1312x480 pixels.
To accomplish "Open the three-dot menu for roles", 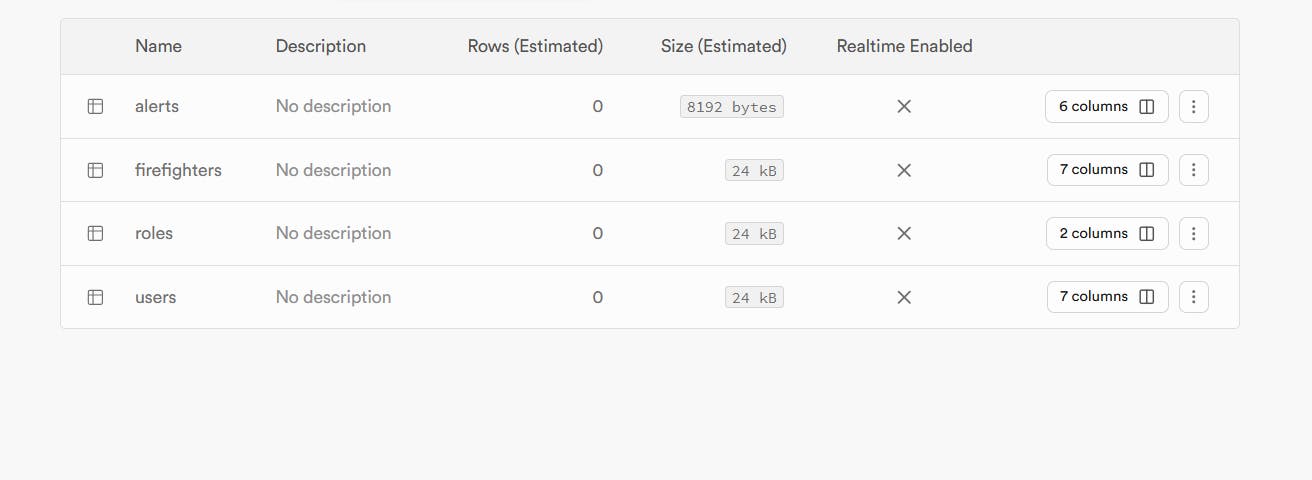I will coord(1193,233).
